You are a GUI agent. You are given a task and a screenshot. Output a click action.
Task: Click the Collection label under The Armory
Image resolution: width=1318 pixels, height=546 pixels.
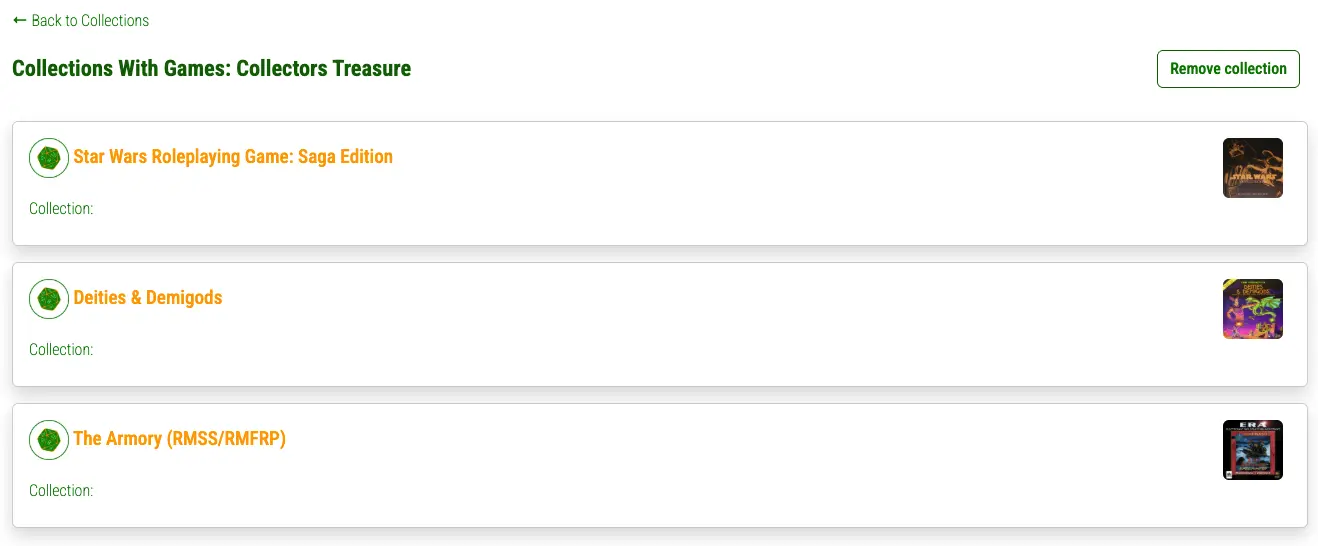tap(61, 491)
